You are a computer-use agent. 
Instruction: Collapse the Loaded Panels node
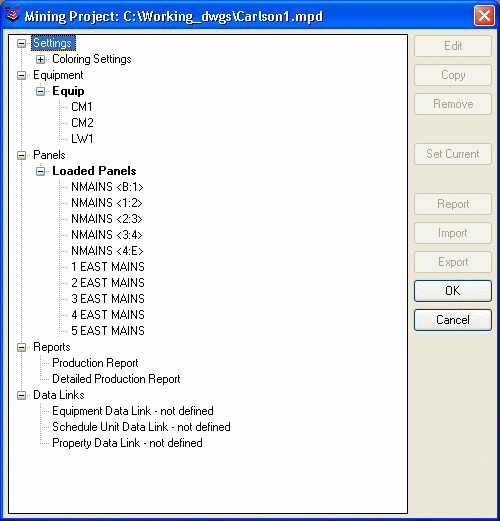coord(40,171)
